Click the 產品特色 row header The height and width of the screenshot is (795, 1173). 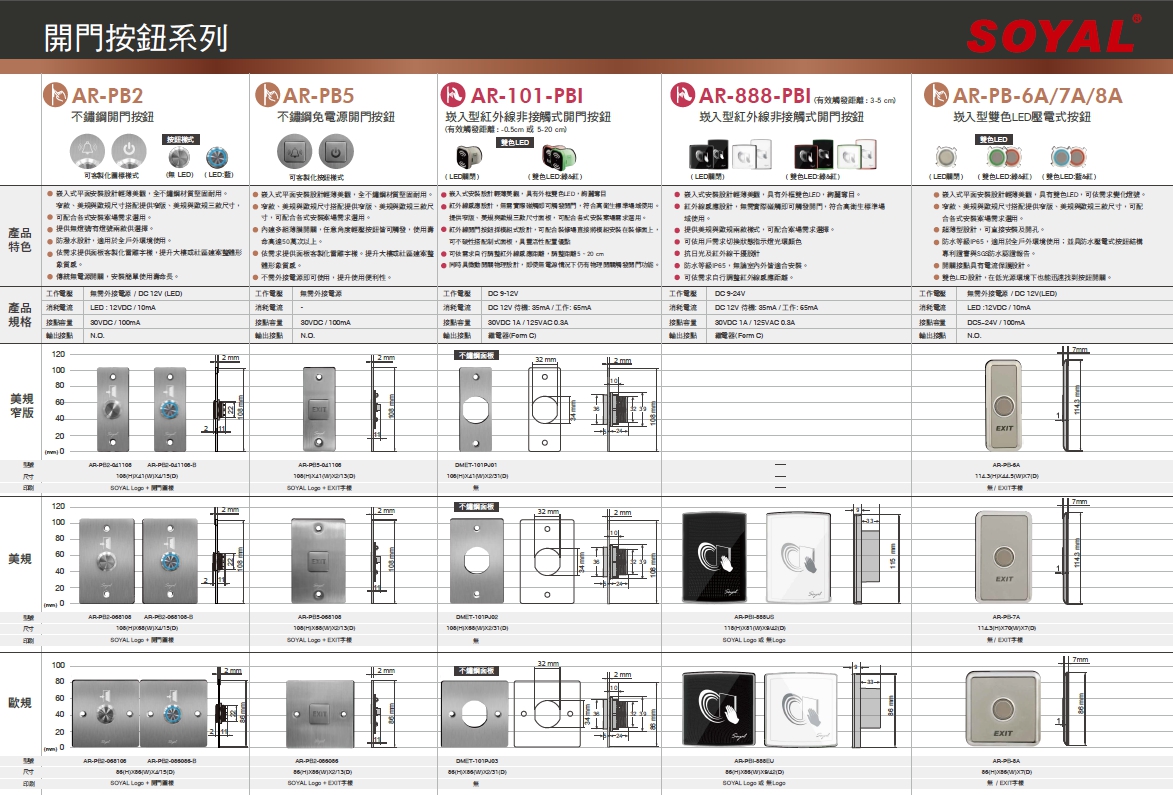[20, 239]
